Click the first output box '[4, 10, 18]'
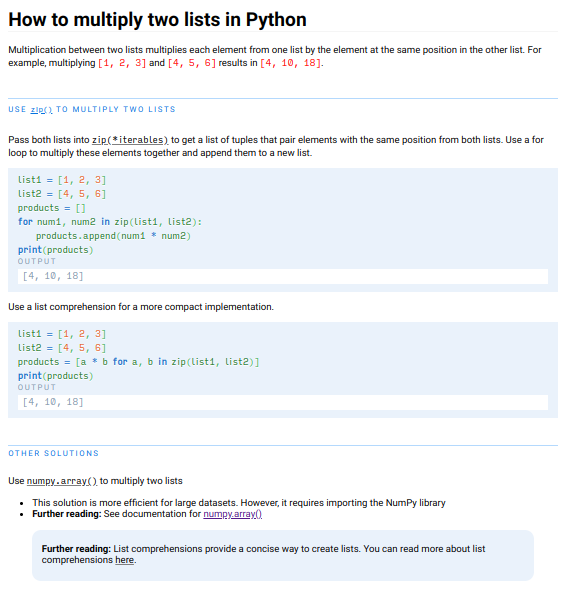This screenshot has width=567, height=590. [x=283, y=276]
